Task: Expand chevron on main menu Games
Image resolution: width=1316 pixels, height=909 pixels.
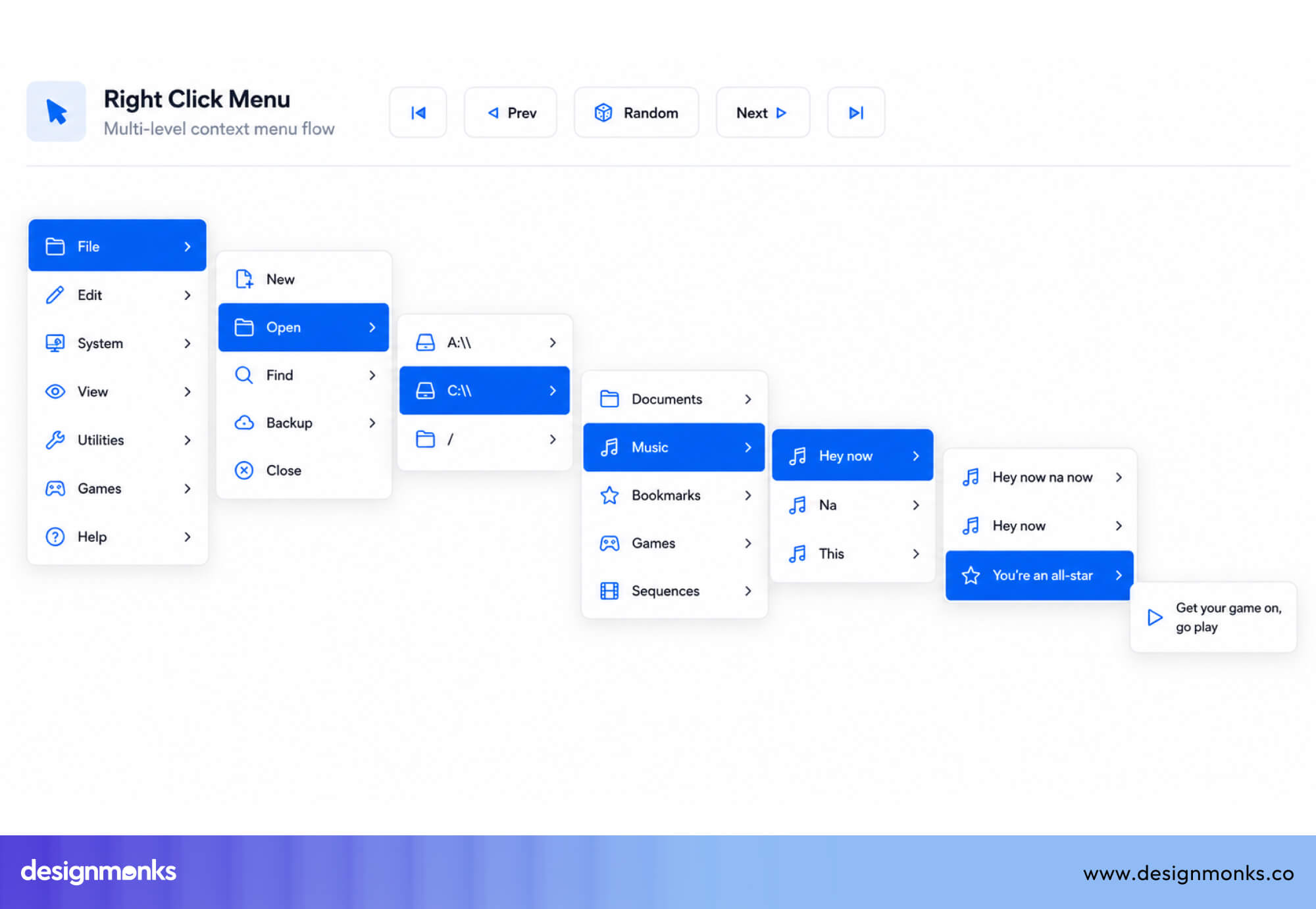Action: [188, 488]
